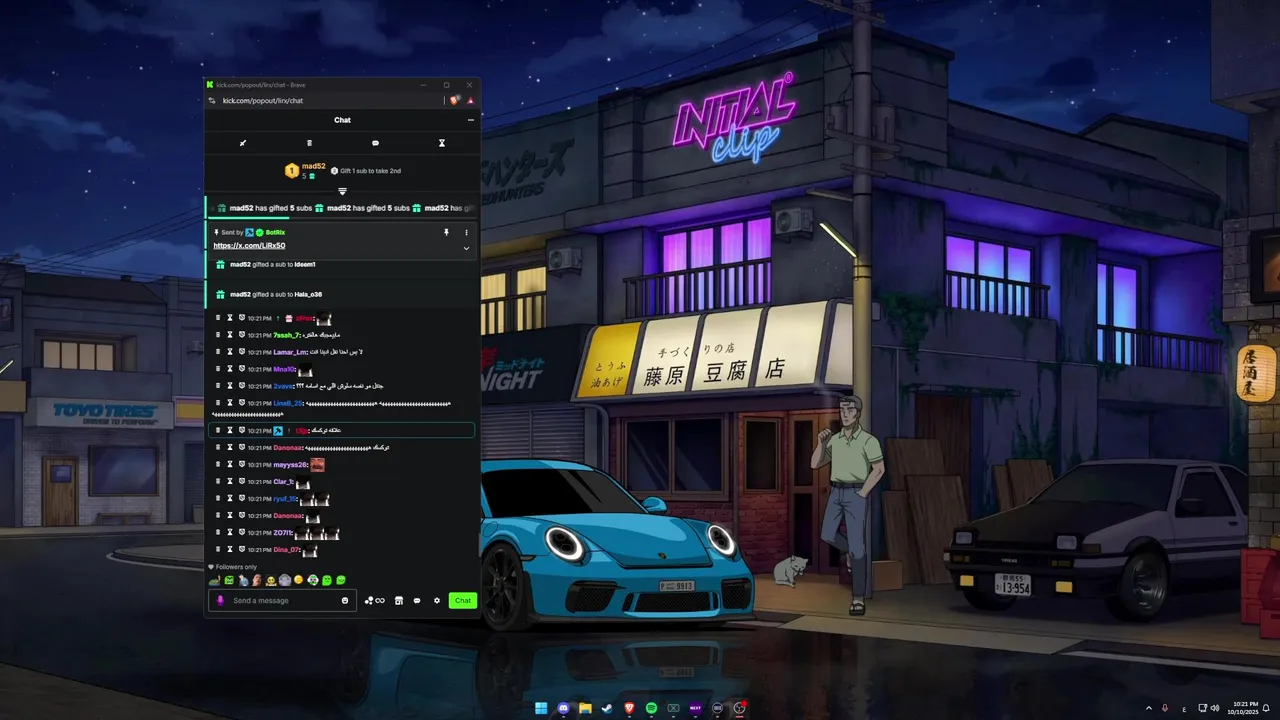
Task: Ban user Mna10 with shield icon
Action: tap(242, 369)
